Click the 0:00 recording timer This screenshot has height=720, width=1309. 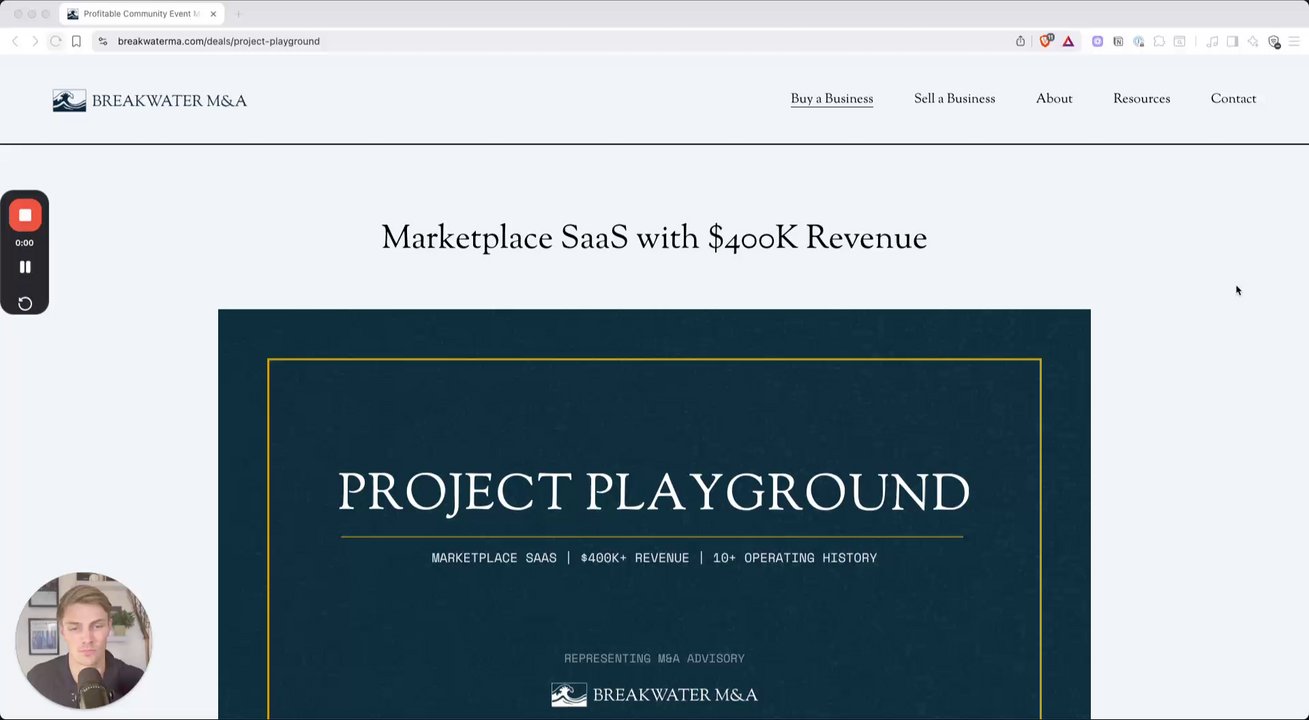click(25, 243)
